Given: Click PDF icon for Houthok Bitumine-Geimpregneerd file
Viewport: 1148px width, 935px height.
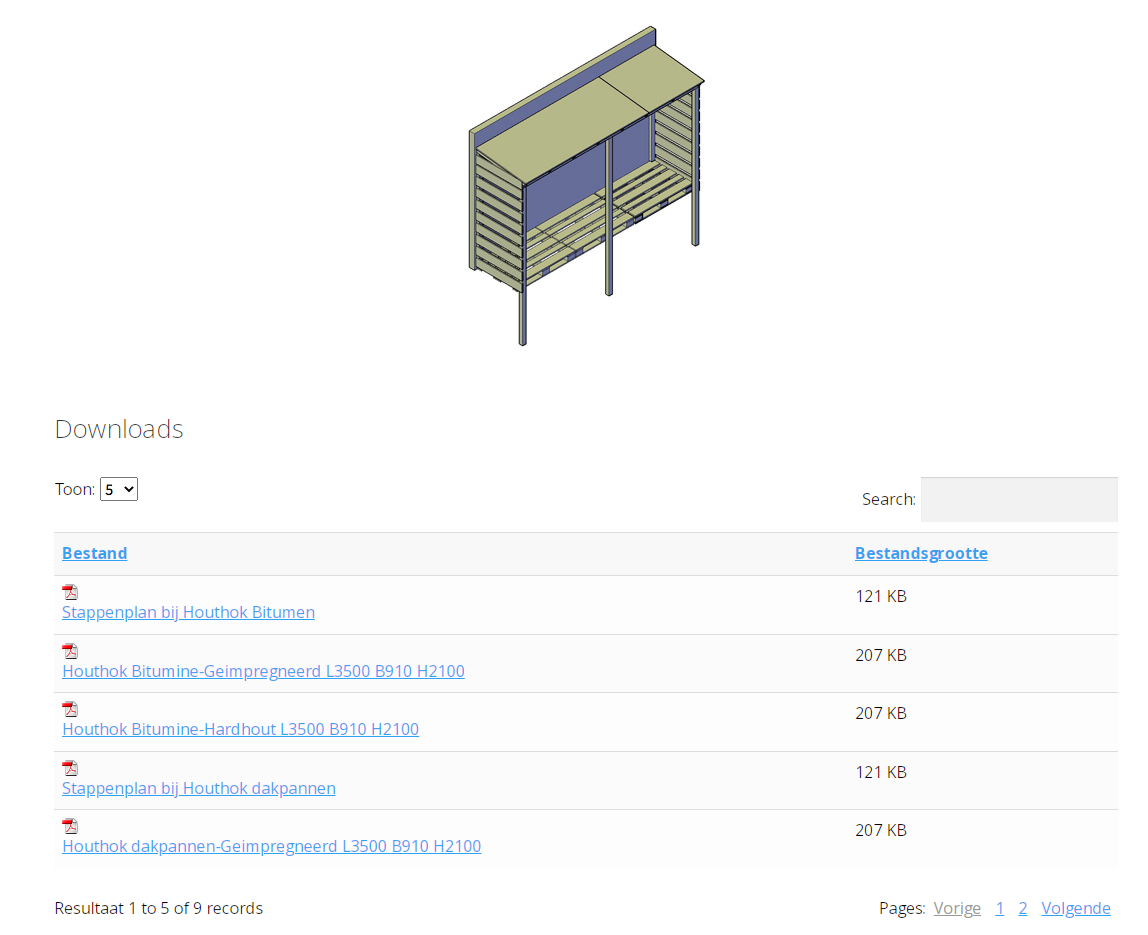Looking at the screenshot, I should tap(70, 651).
